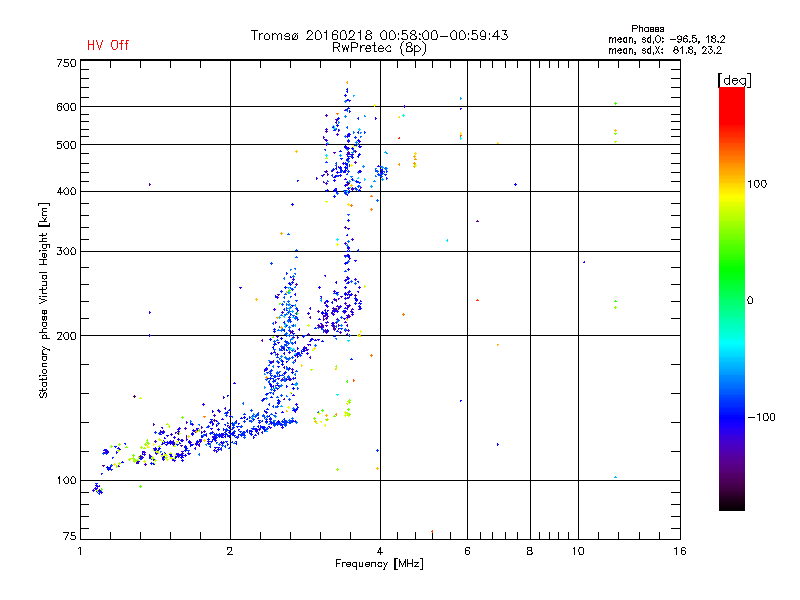Select the "mean, sd,X: 81.8, 23.2" line

(x=665, y=50)
